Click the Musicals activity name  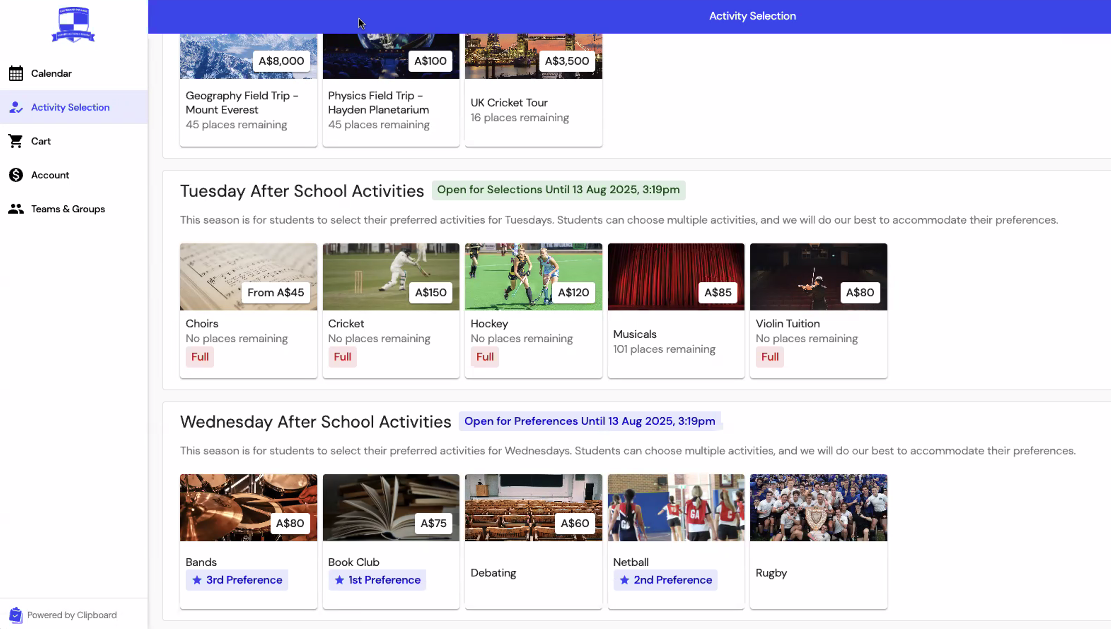click(x=635, y=334)
